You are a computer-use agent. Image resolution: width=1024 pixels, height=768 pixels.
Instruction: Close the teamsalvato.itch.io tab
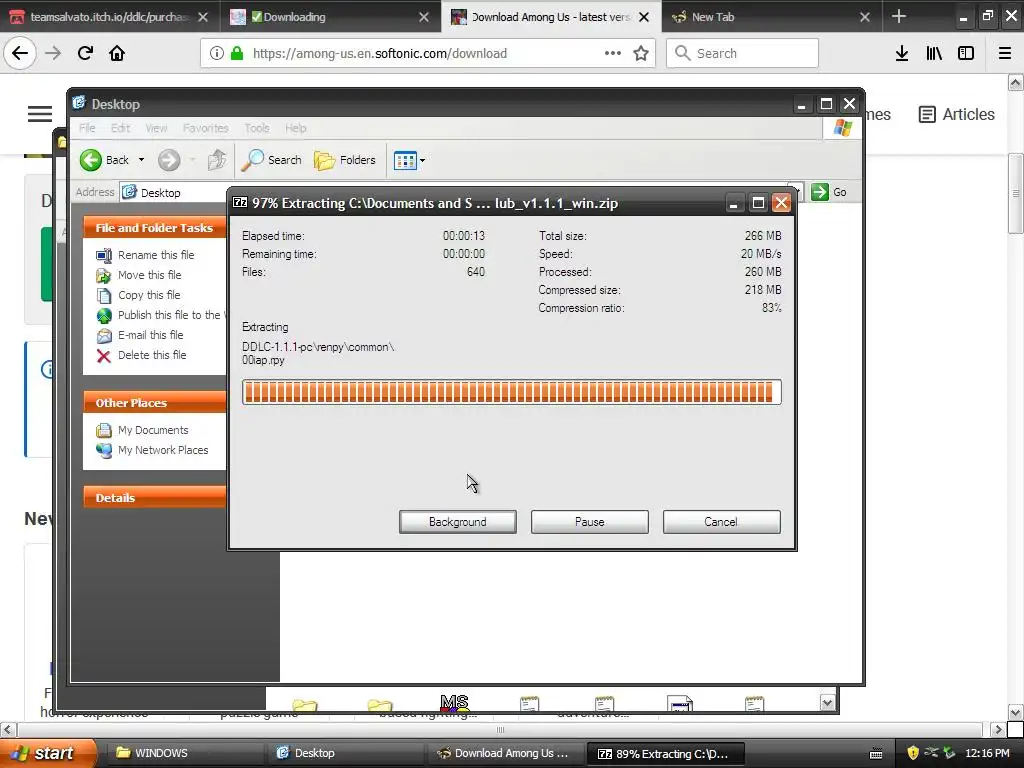point(203,17)
